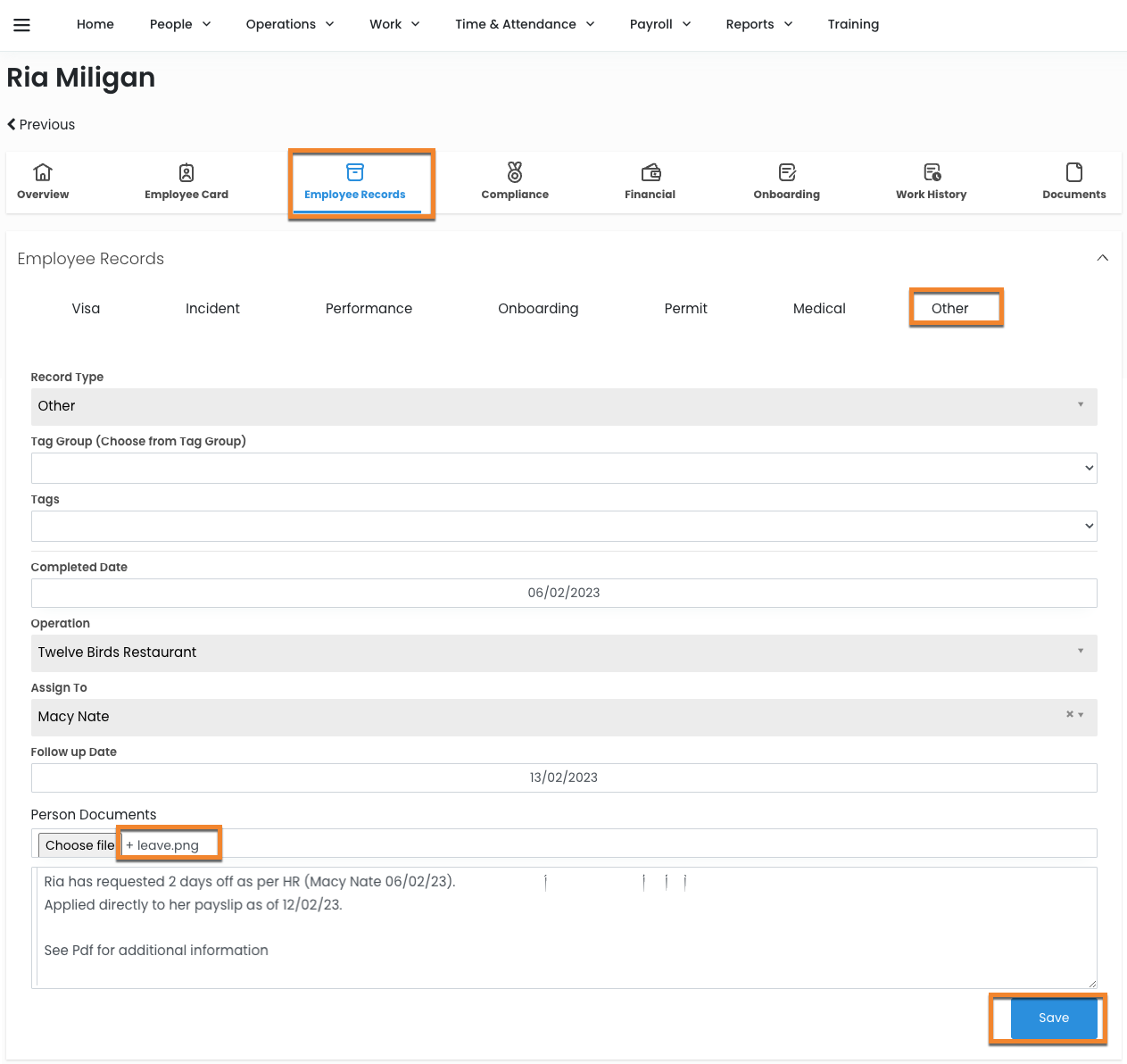1127x1064 pixels.
Task: Click the Choose file button
Action: (x=79, y=845)
